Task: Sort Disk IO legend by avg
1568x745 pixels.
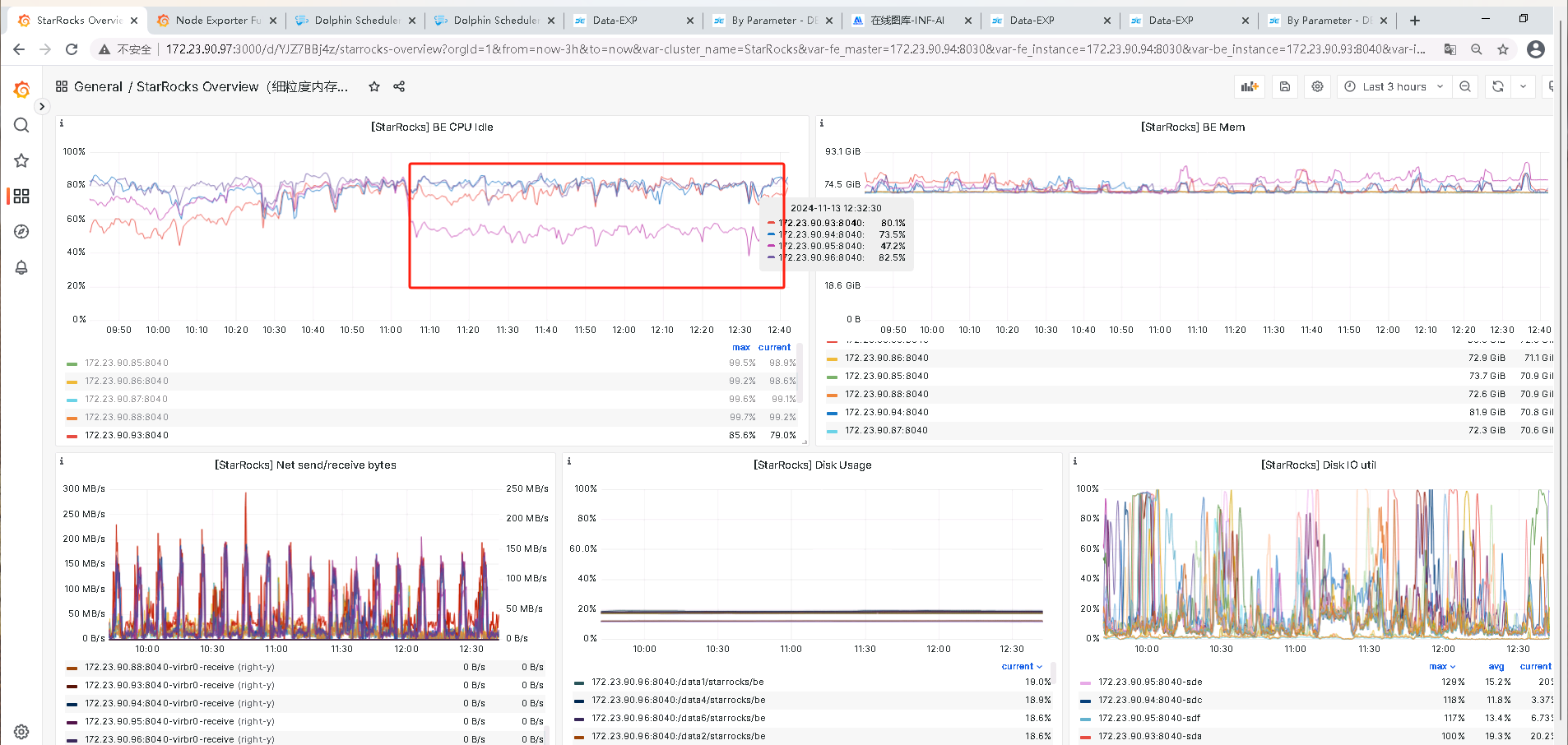Action: 1496,666
